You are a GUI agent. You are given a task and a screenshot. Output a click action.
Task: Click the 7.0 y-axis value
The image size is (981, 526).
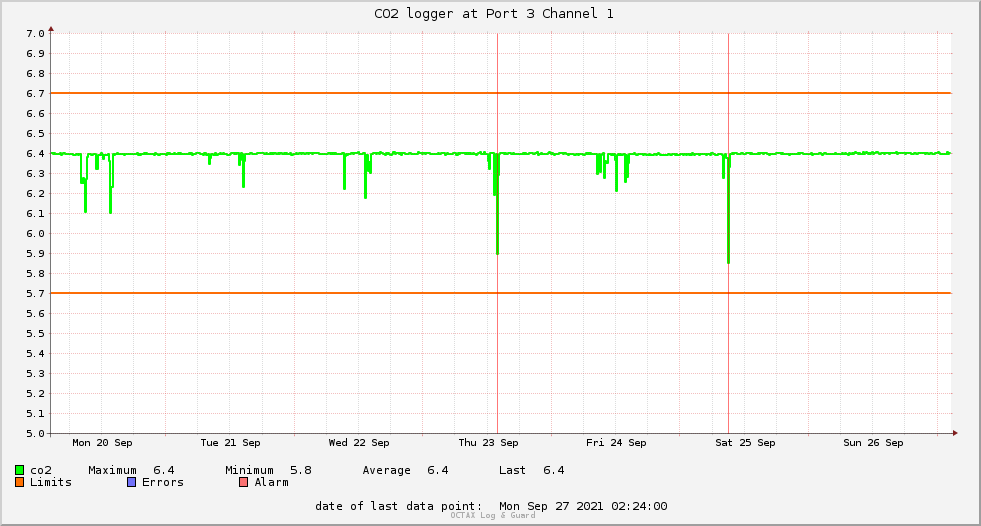coord(35,34)
